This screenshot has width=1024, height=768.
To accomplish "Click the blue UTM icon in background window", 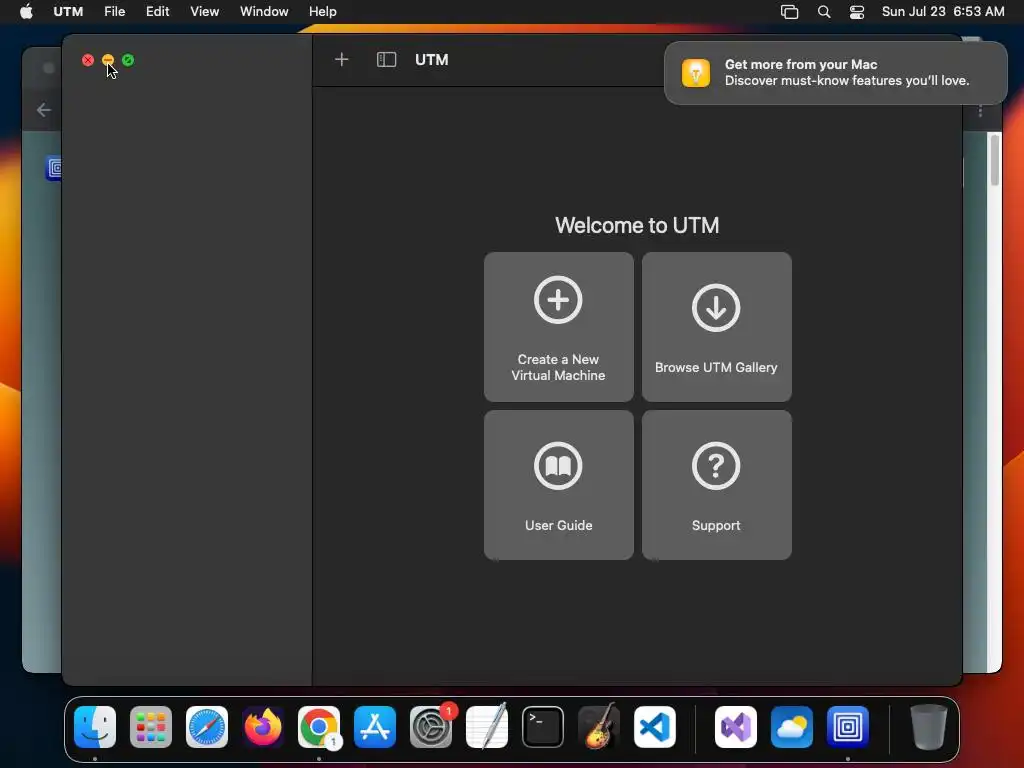I will point(54,168).
